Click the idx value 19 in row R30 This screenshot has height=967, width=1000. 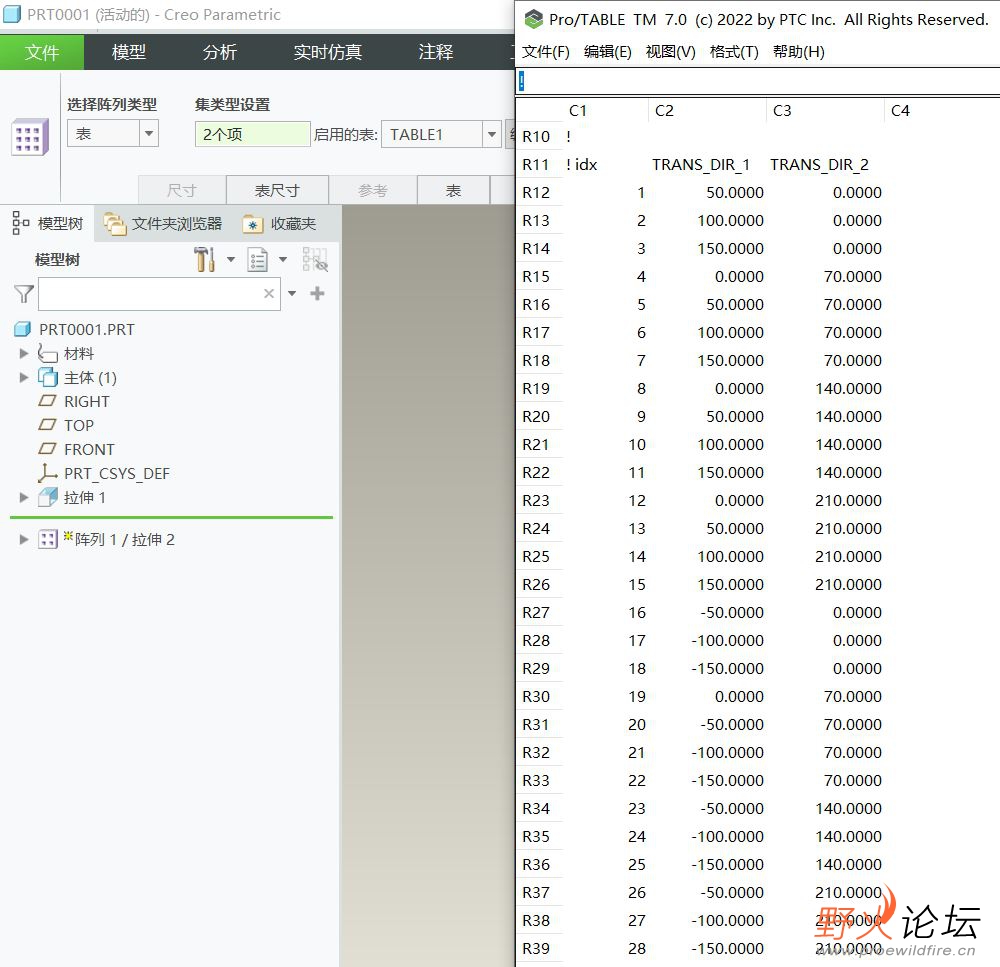pos(636,697)
